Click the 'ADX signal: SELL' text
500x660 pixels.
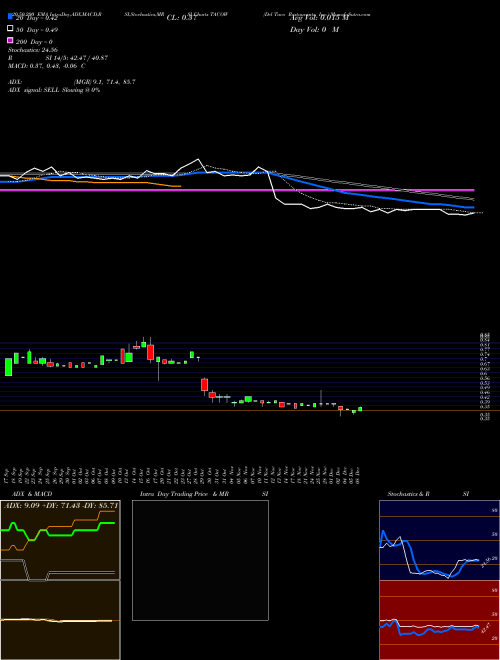(35, 90)
